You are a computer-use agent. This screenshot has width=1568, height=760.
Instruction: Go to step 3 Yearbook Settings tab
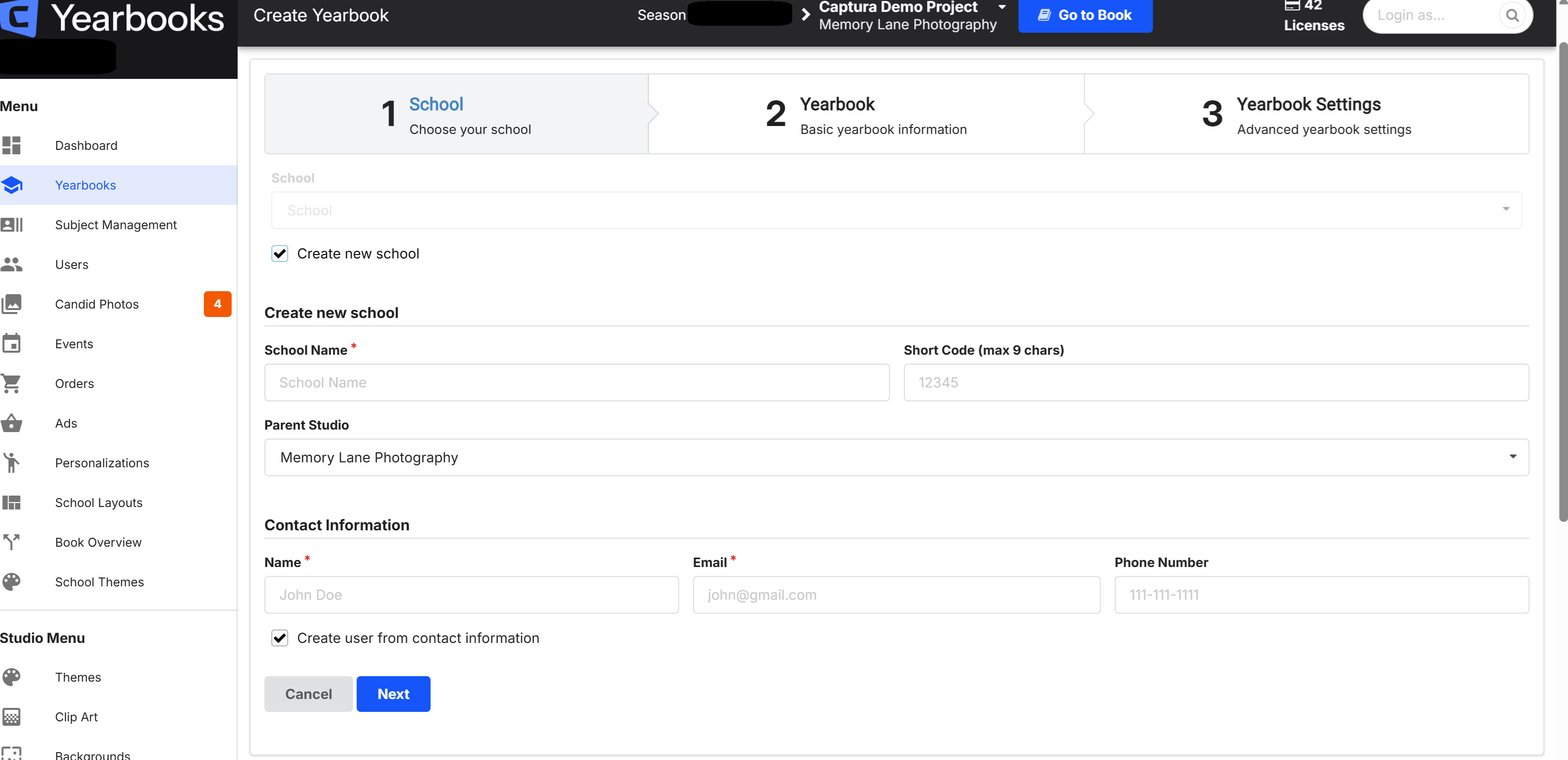[1306, 114]
